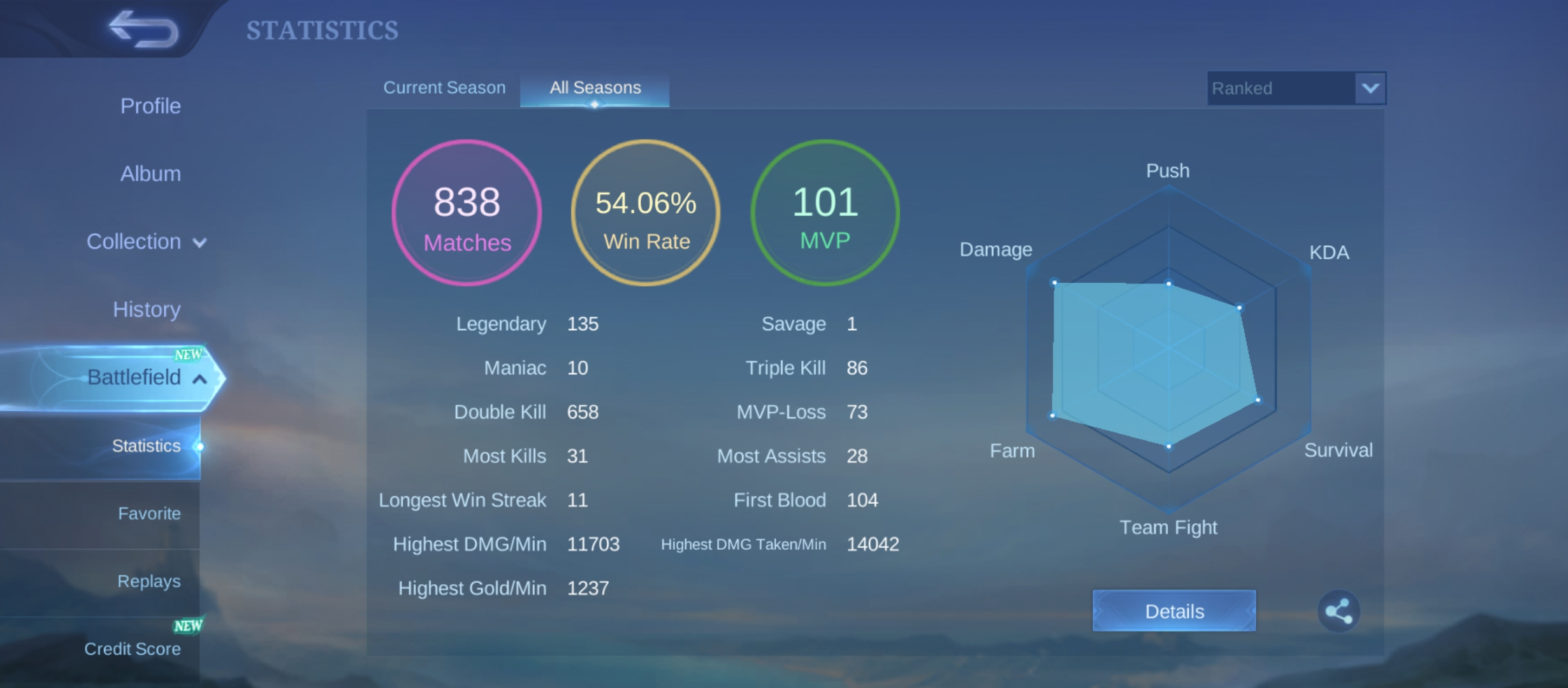Tap the share icon
Image resolution: width=1568 pixels, height=688 pixels.
click(x=1339, y=611)
